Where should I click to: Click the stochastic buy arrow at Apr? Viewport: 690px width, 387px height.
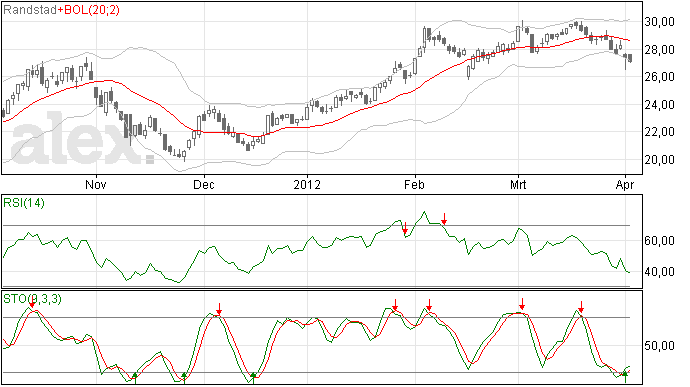pos(625,377)
